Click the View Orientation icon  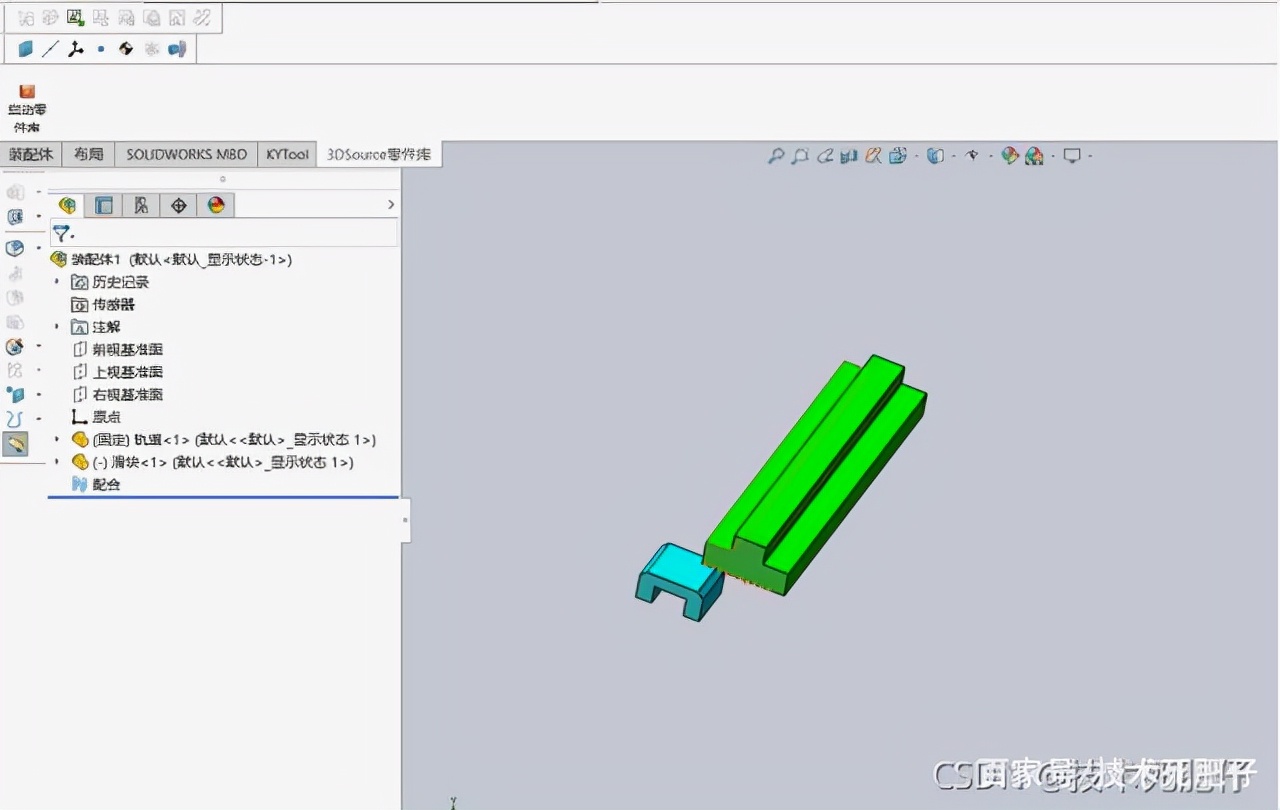tap(897, 156)
